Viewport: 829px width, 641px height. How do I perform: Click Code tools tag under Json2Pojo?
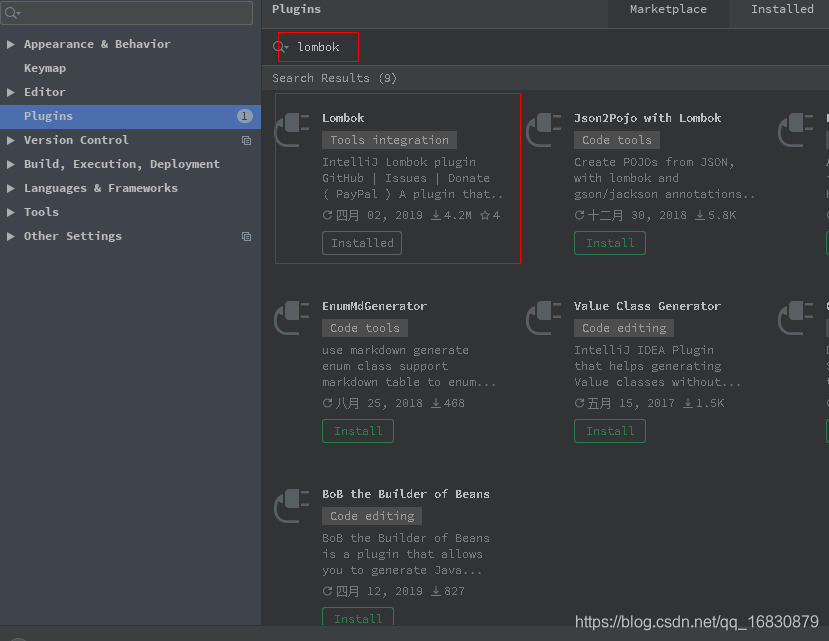point(616,140)
